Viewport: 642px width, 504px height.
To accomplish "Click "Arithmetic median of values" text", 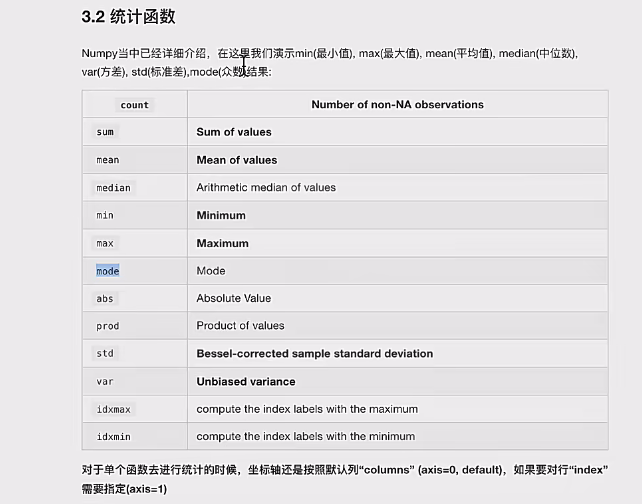I will (266, 188).
